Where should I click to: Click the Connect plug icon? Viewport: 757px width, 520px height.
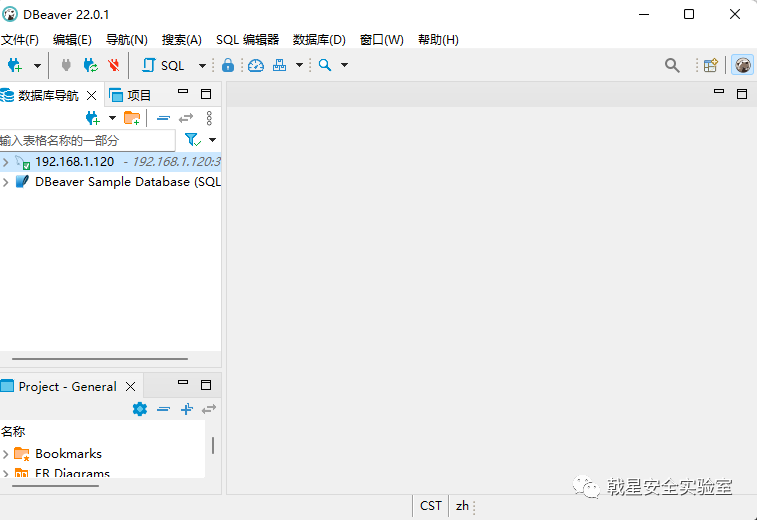66,65
